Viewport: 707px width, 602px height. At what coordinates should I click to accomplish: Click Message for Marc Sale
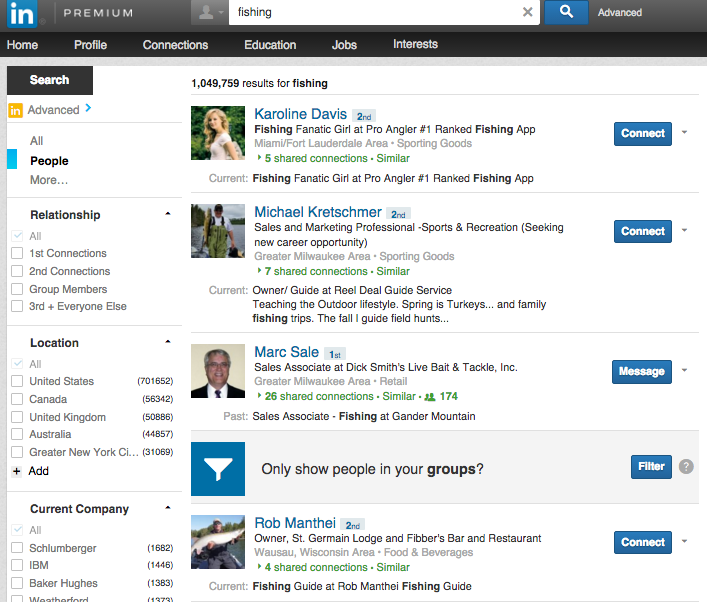(642, 372)
